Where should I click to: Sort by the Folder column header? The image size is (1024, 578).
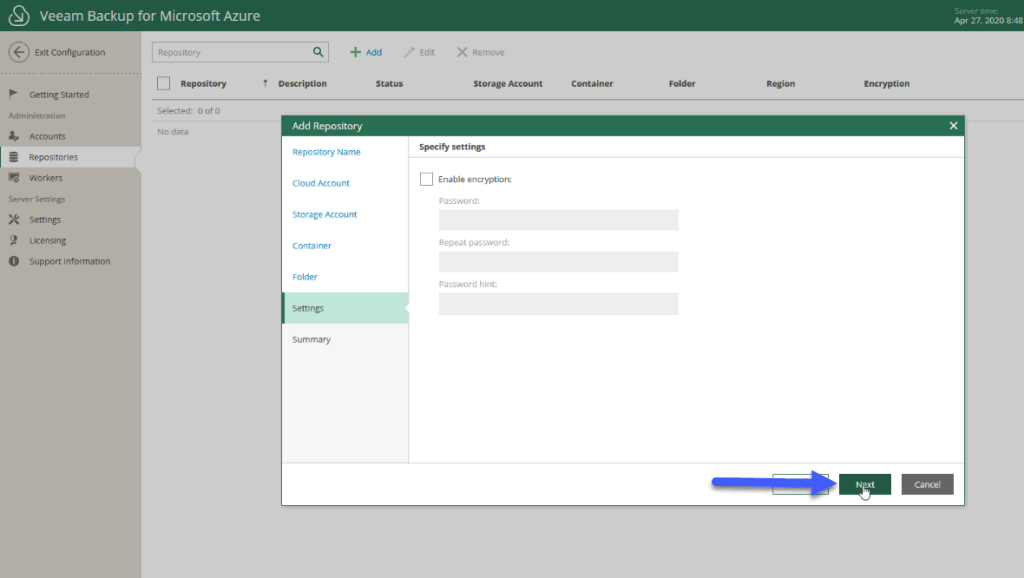point(682,84)
